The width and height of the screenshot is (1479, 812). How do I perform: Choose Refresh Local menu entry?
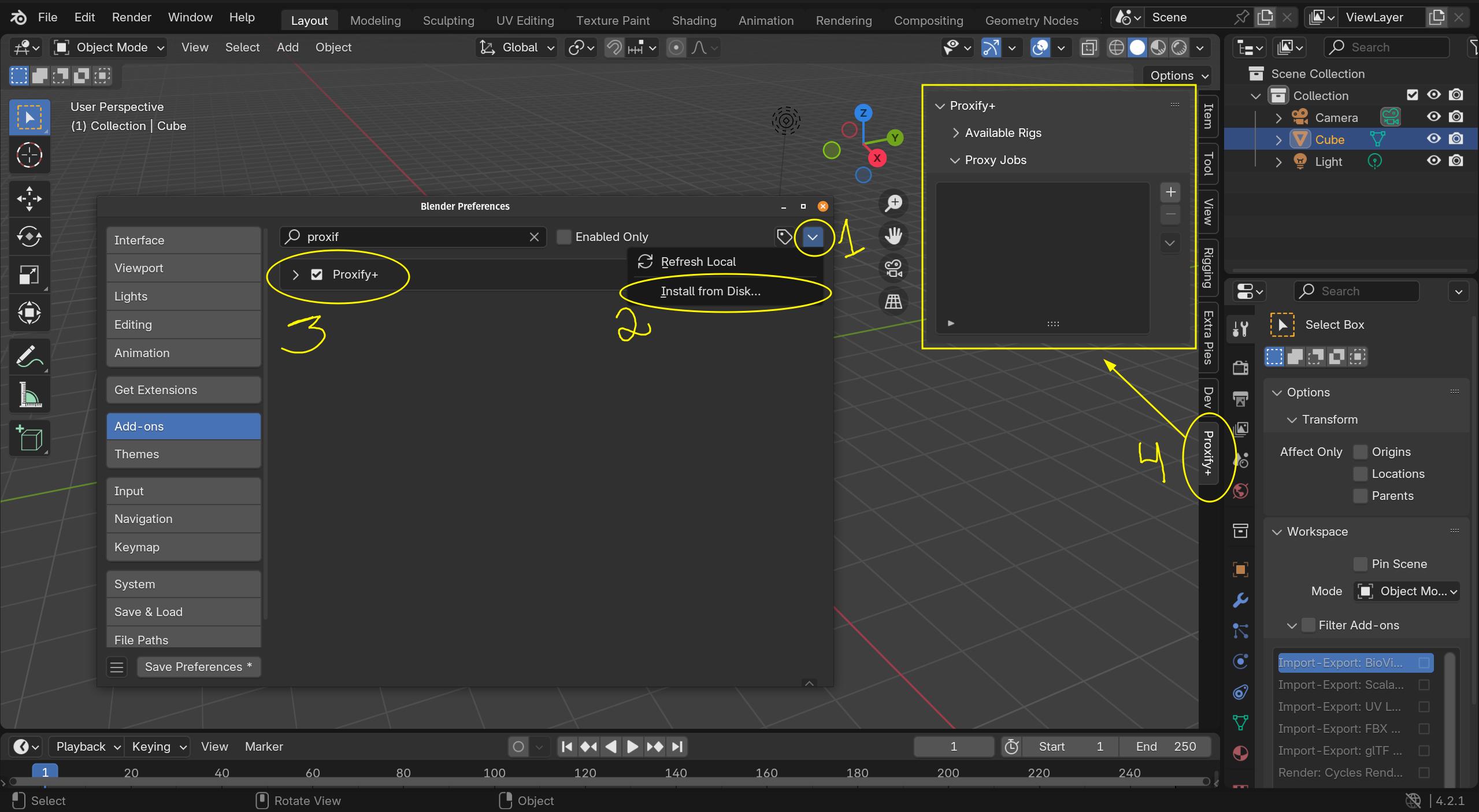[x=698, y=262]
